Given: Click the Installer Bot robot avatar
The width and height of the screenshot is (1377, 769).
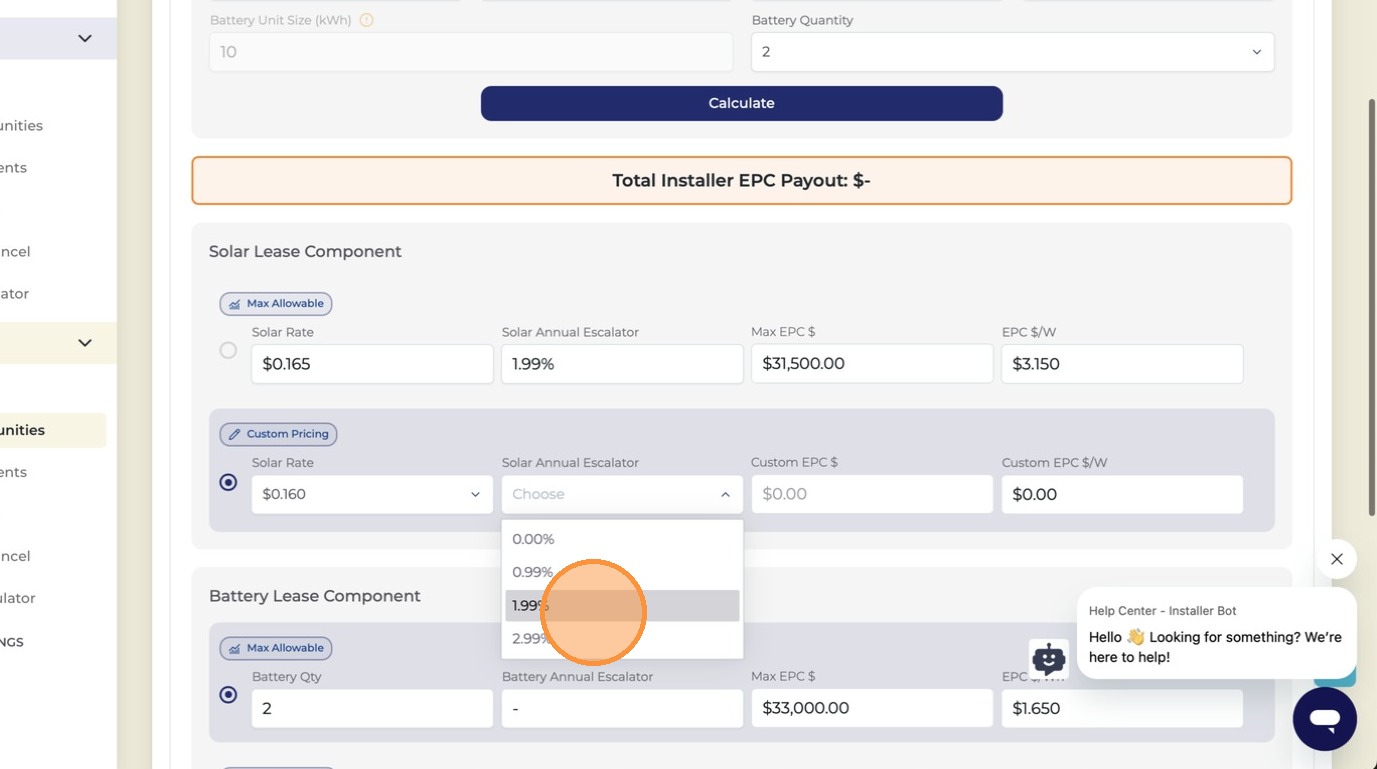Looking at the screenshot, I should tap(1048, 658).
